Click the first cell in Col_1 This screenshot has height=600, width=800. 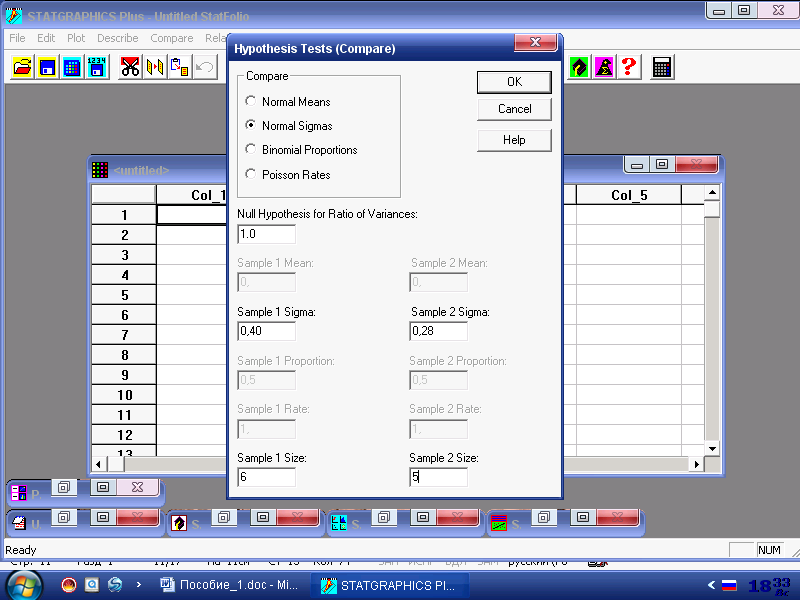(x=192, y=215)
